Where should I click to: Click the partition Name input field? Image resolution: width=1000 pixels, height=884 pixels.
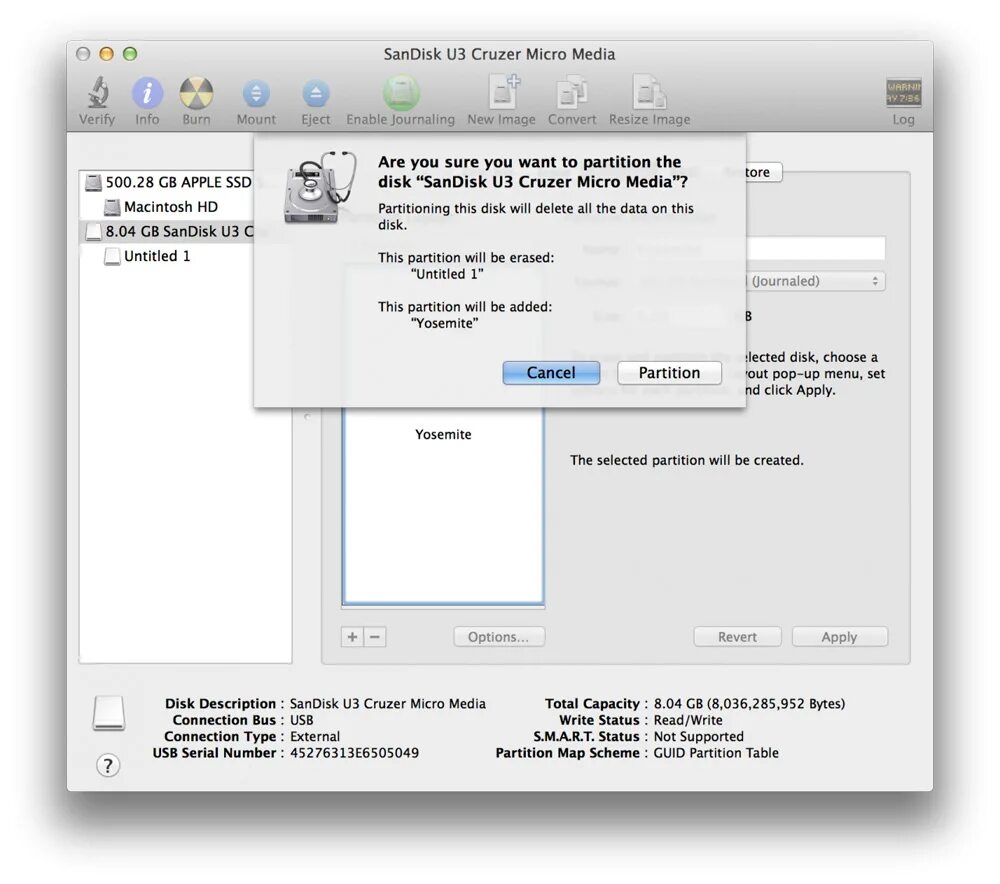pyautogui.click(x=816, y=248)
